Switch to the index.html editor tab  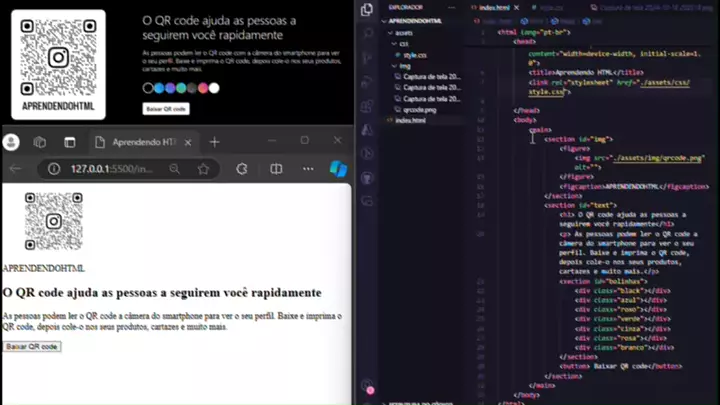point(495,7)
